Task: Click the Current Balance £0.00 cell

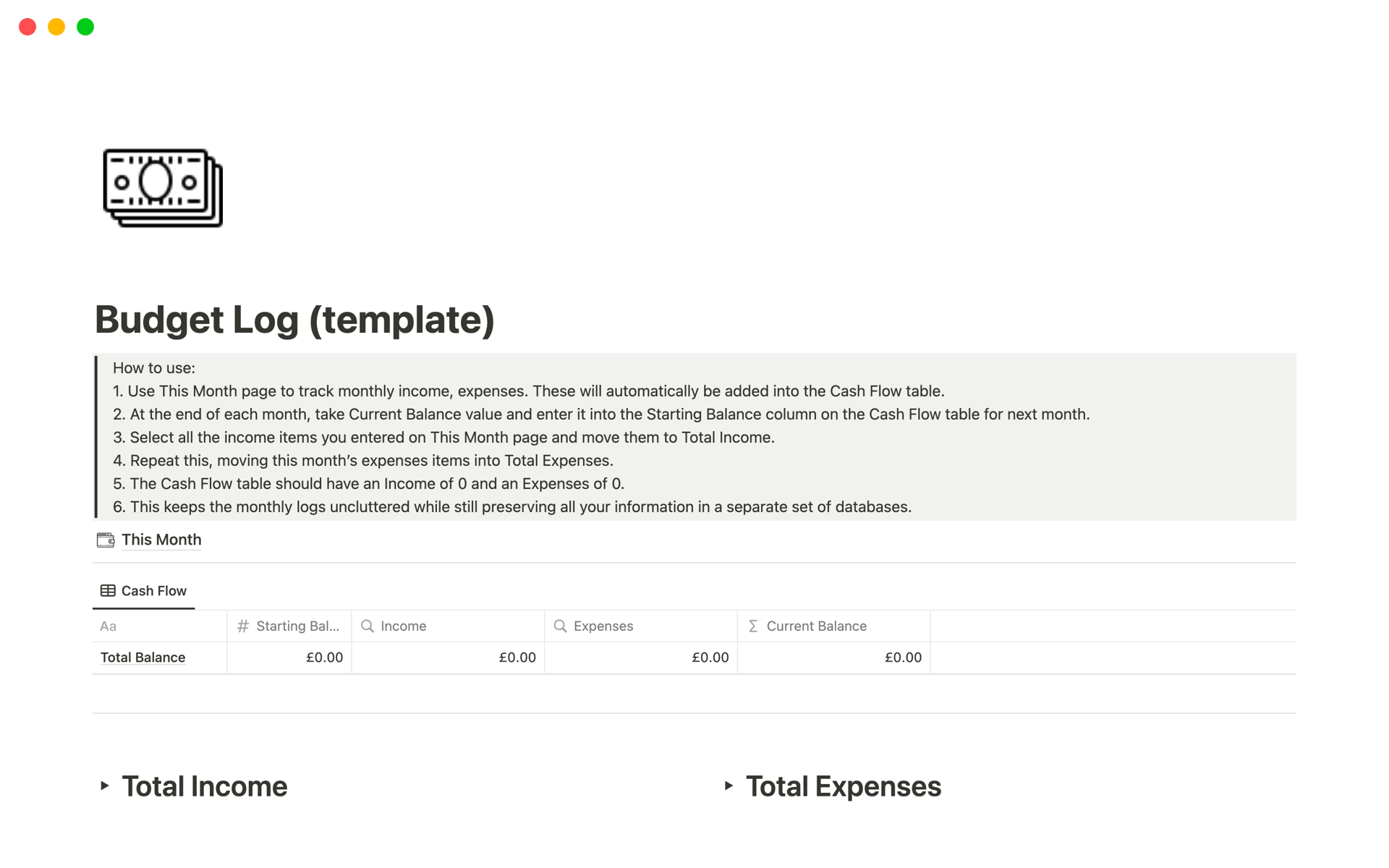Action: [833, 658]
